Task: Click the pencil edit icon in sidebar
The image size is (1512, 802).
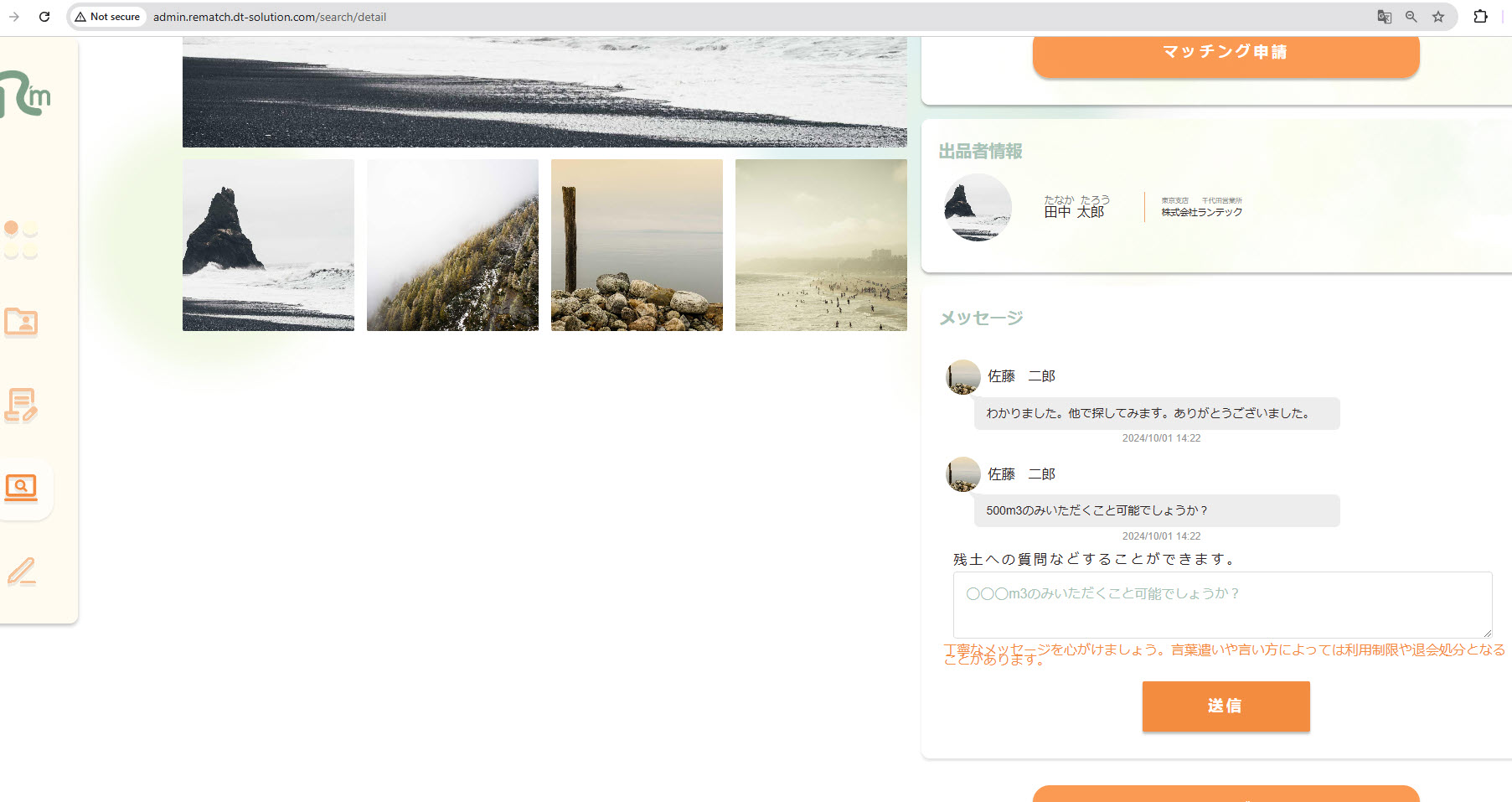Action: pos(21,572)
